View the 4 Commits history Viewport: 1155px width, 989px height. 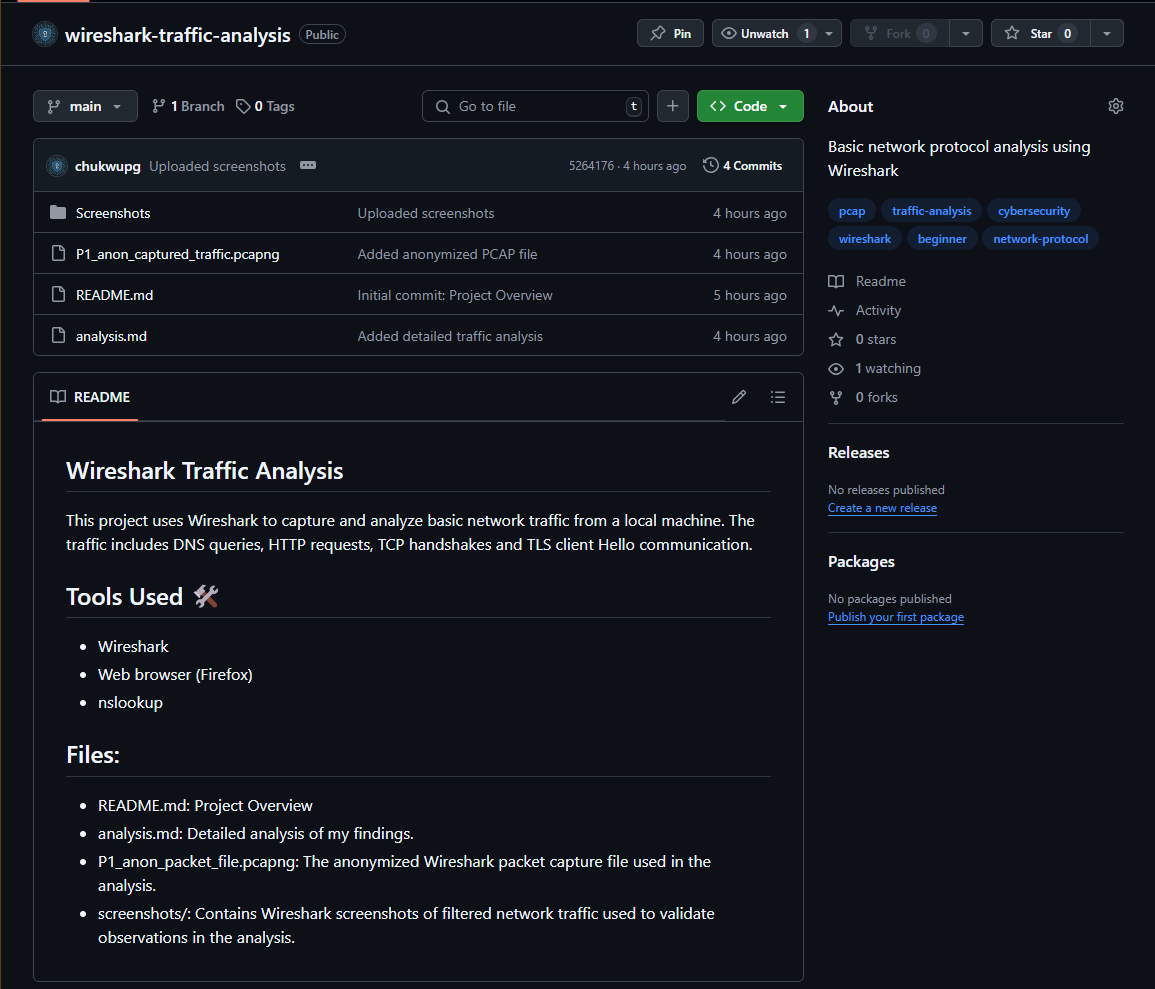[x=742, y=166]
